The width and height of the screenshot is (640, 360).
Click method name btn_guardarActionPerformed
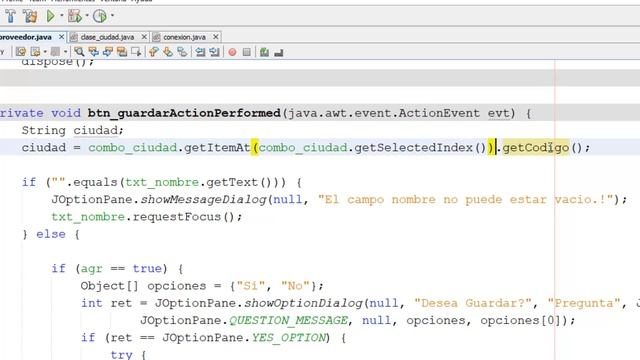point(184,113)
